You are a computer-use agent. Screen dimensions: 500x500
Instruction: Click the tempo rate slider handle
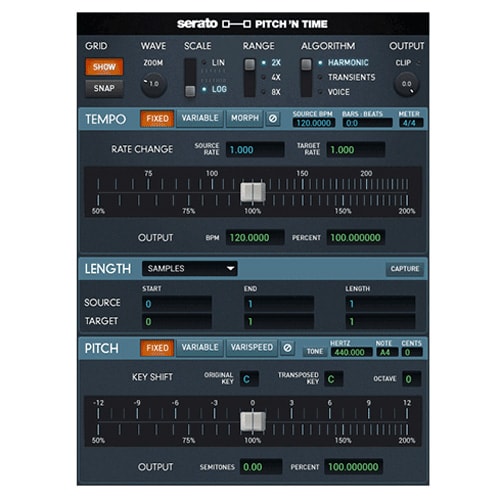[x=253, y=192]
